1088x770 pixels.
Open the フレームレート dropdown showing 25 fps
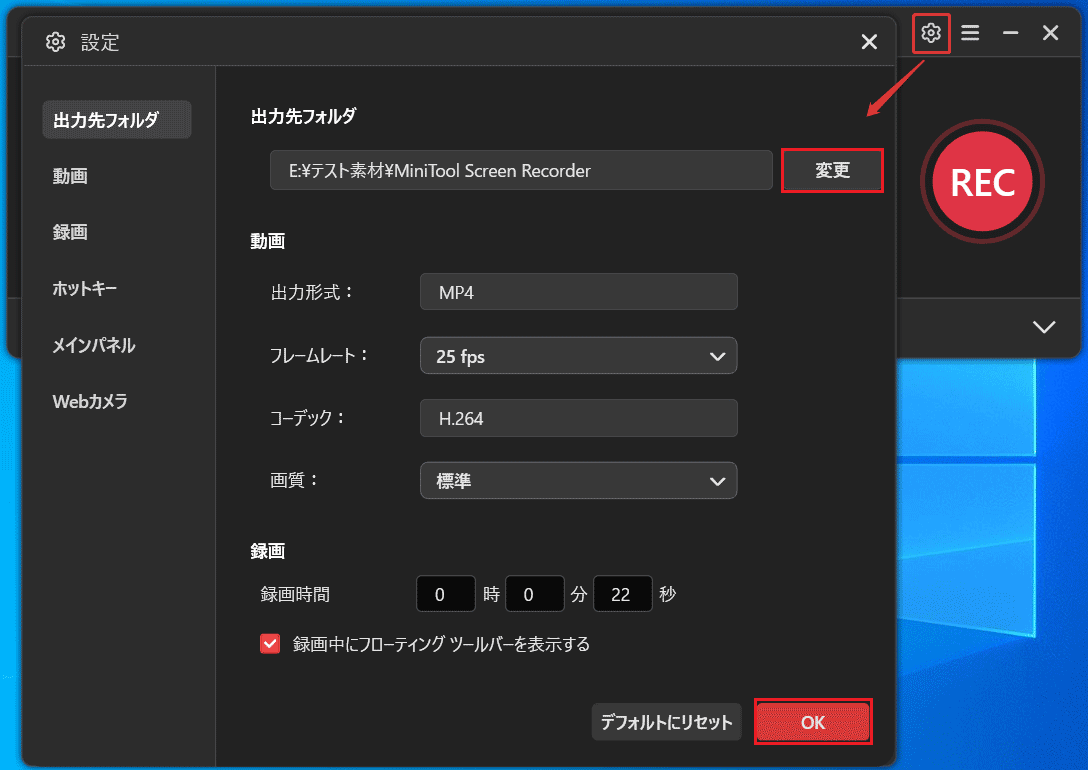[578, 355]
